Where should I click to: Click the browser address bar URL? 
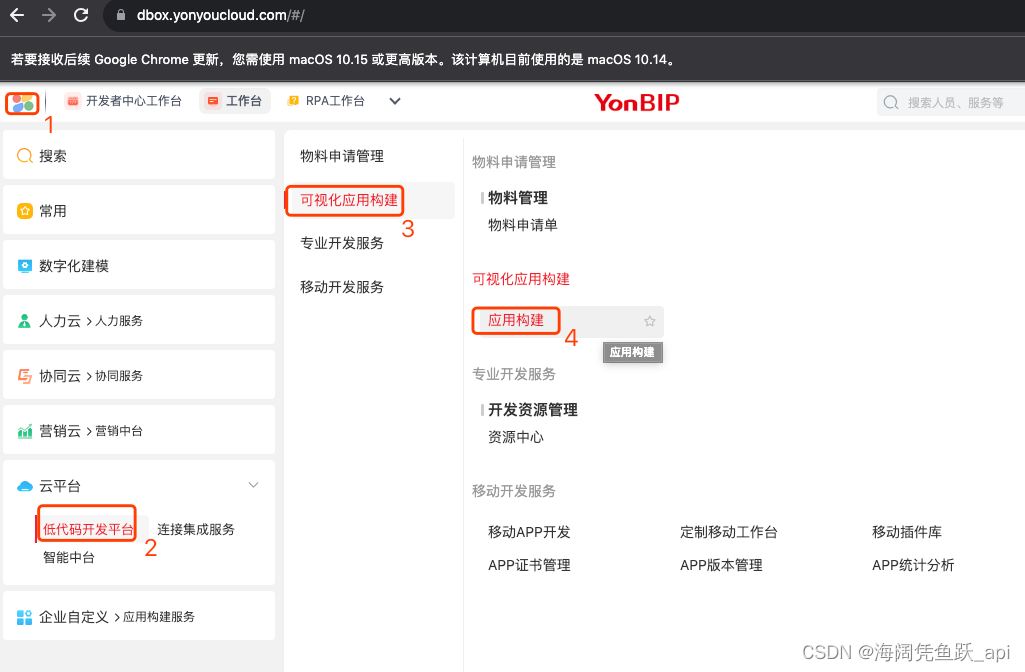220,15
